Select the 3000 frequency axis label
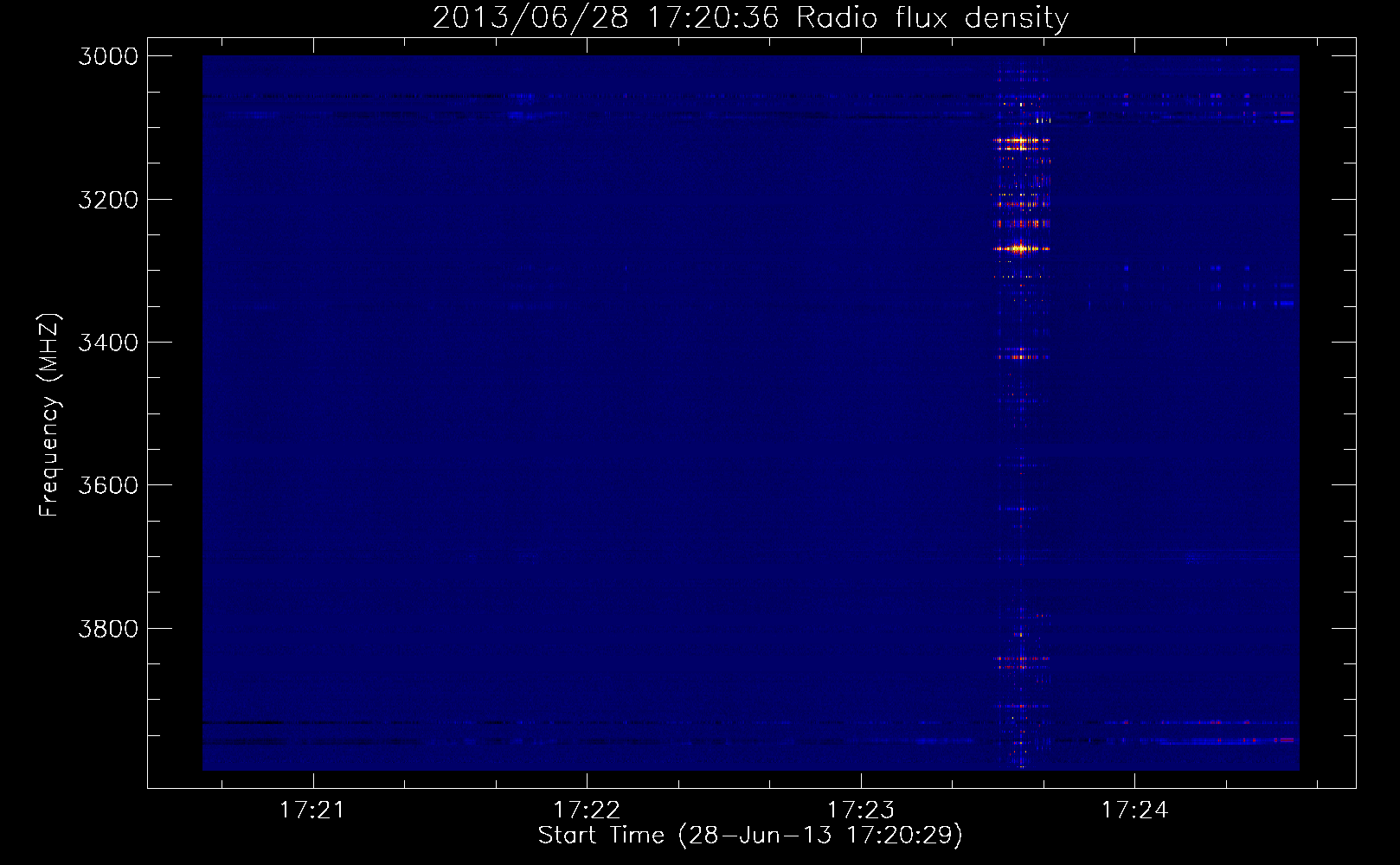Image resolution: width=1400 pixels, height=865 pixels. [108, 56]
